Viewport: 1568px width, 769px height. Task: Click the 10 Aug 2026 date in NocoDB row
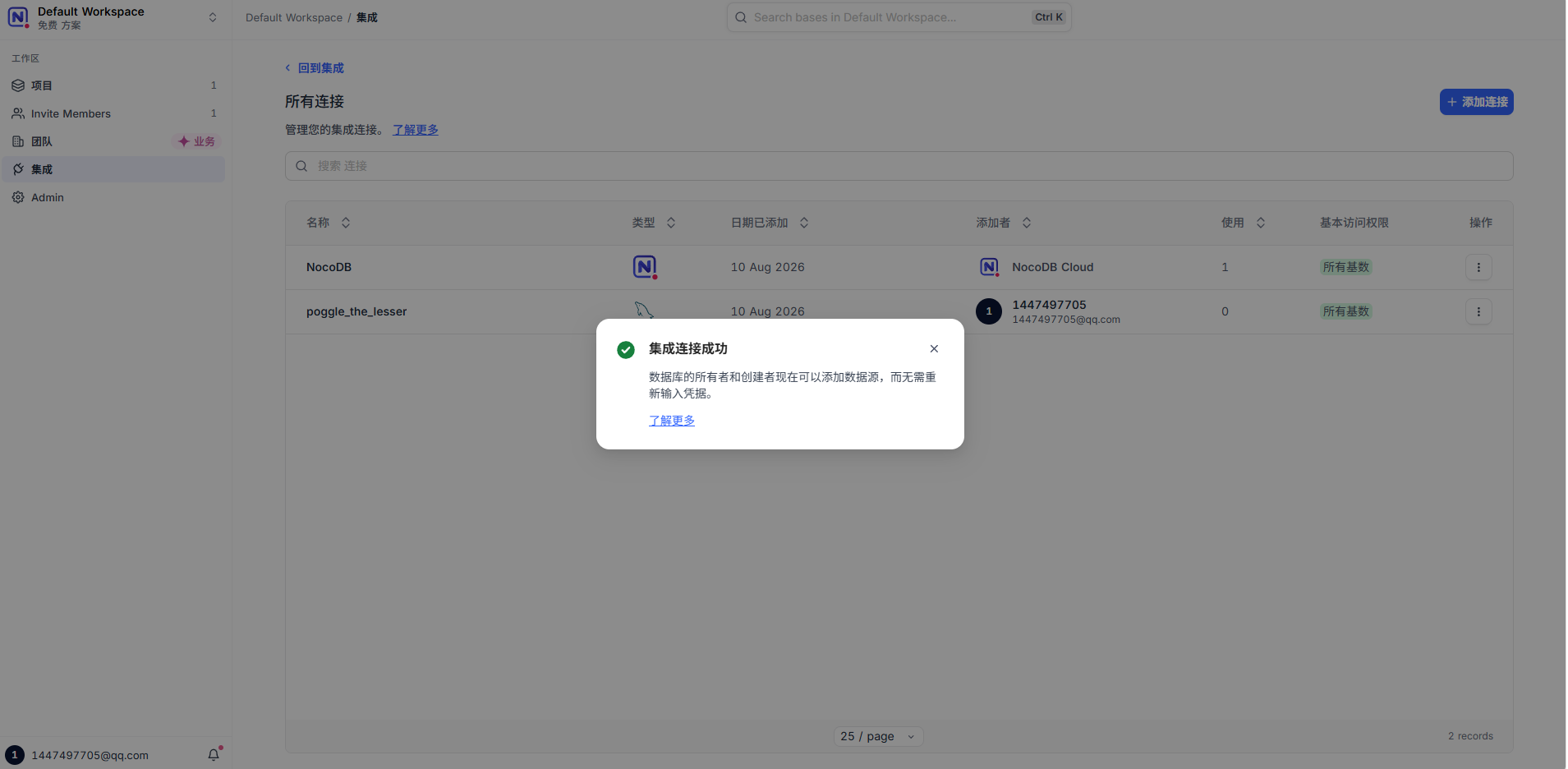768,267
